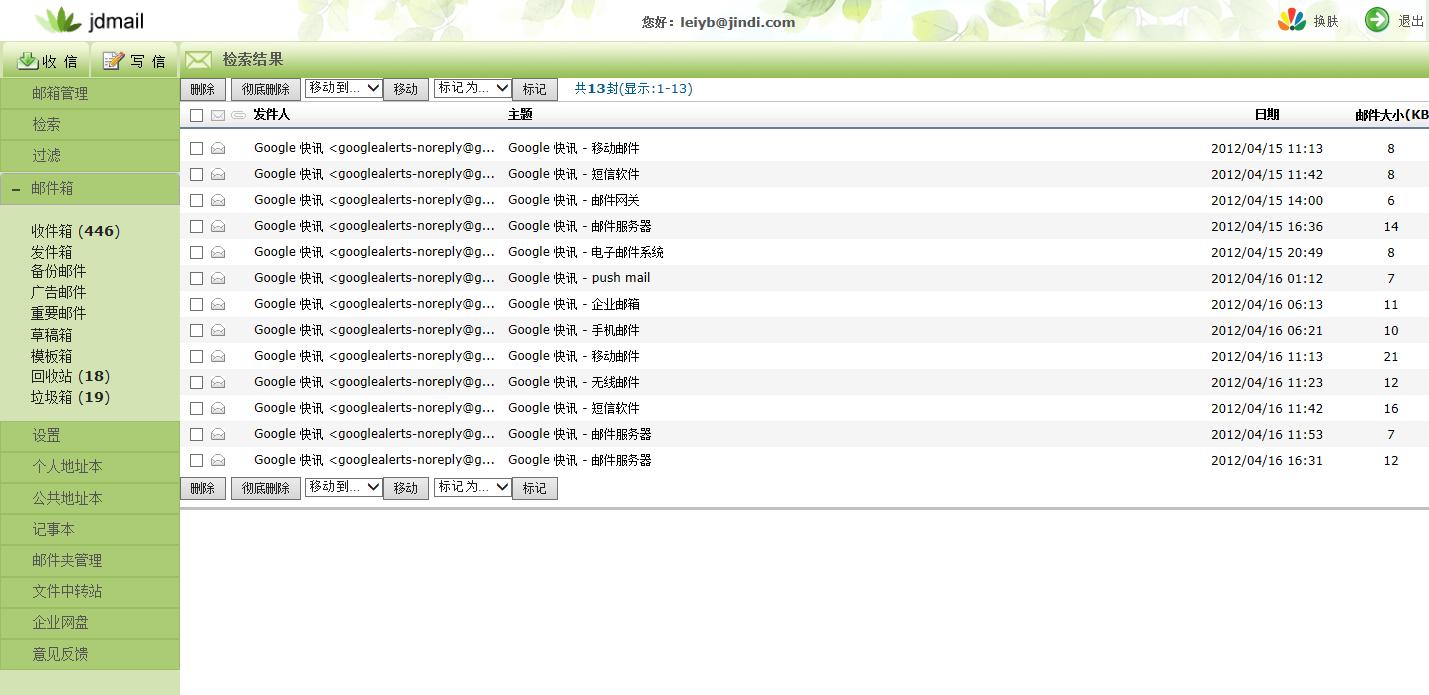The height and width of the screenshot is (695, 1429).
Task: Click top 标记 button
Action: click(x=535, y=89)
